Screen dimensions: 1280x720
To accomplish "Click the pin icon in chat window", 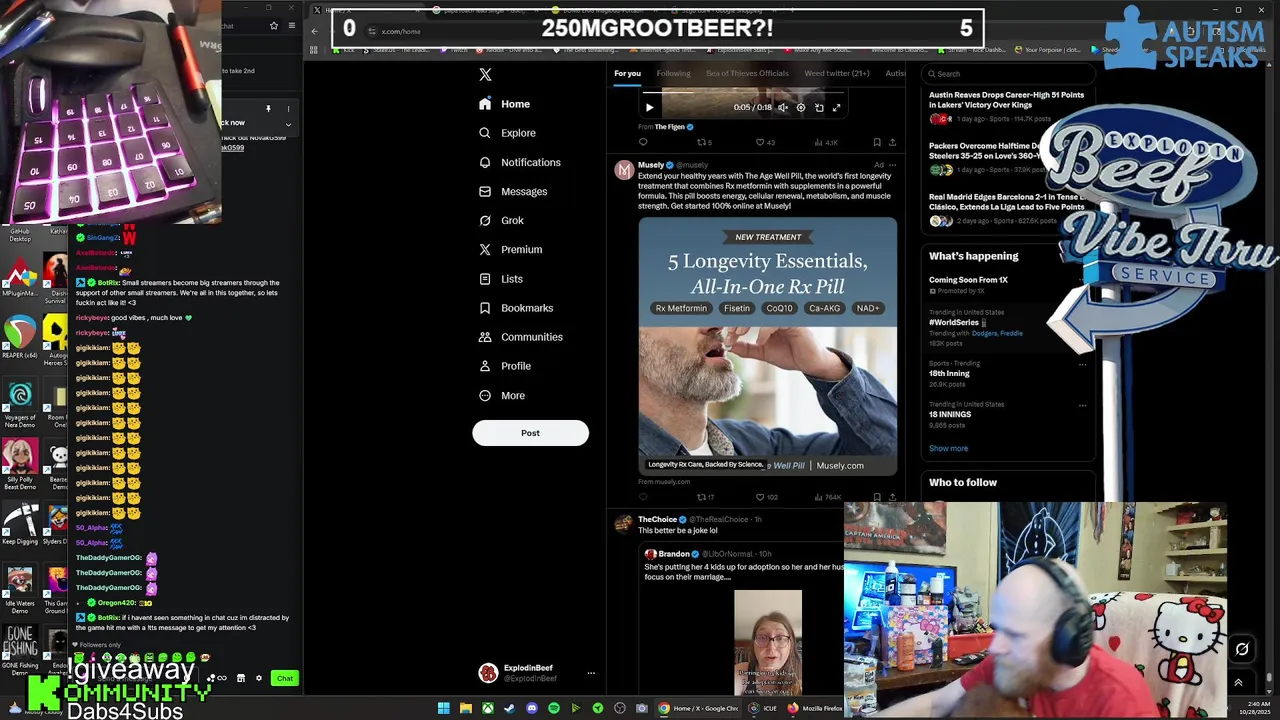I will pos(268,109).
